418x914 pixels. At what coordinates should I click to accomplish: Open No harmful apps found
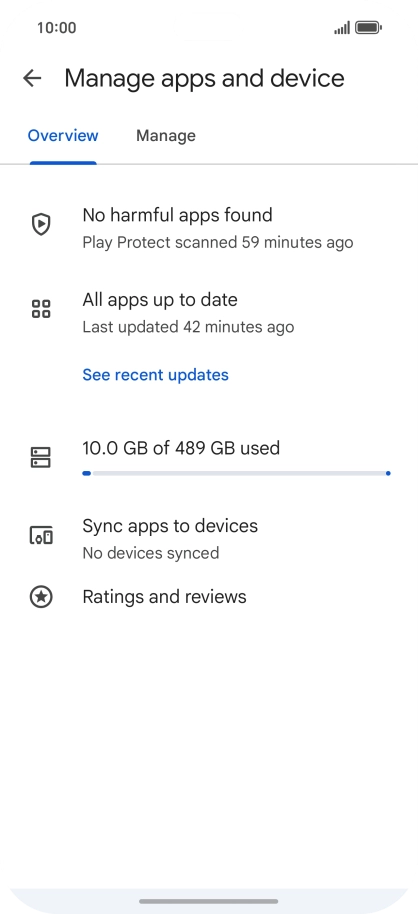click(177, 215)
